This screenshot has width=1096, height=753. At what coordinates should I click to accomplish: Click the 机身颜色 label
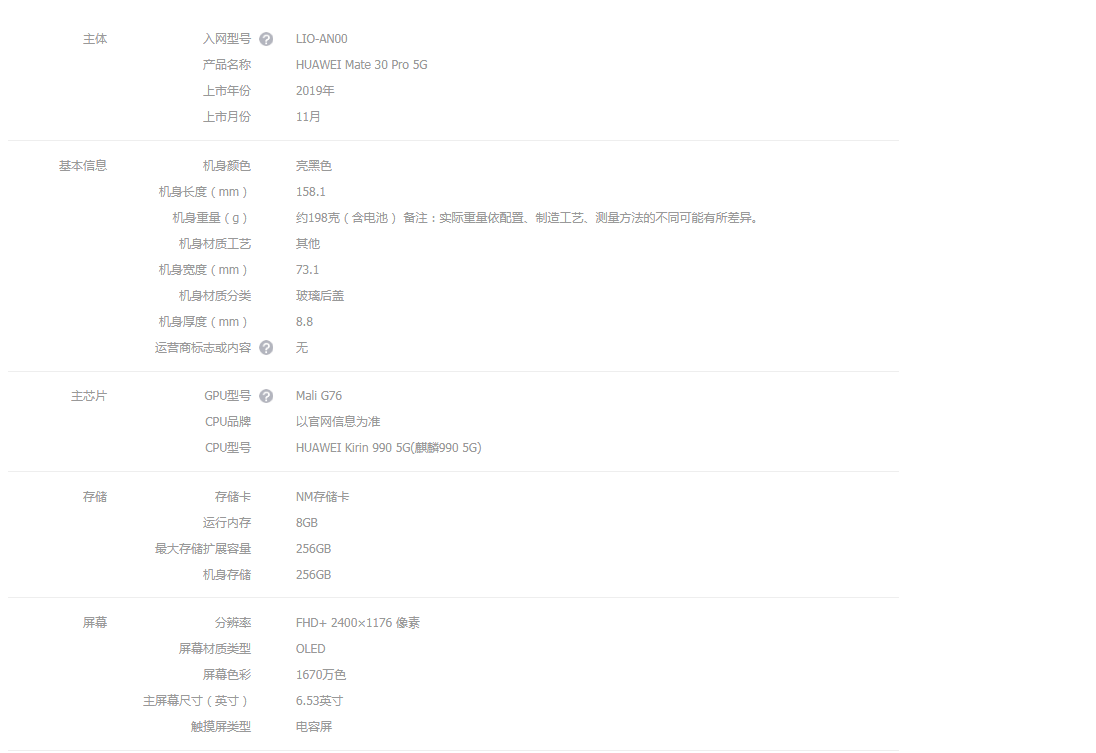point(226,166)
